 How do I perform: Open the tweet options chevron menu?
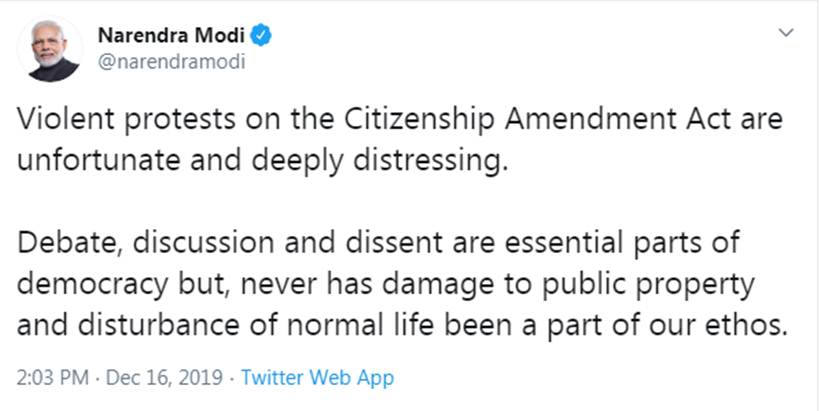[x=786, y=34]
